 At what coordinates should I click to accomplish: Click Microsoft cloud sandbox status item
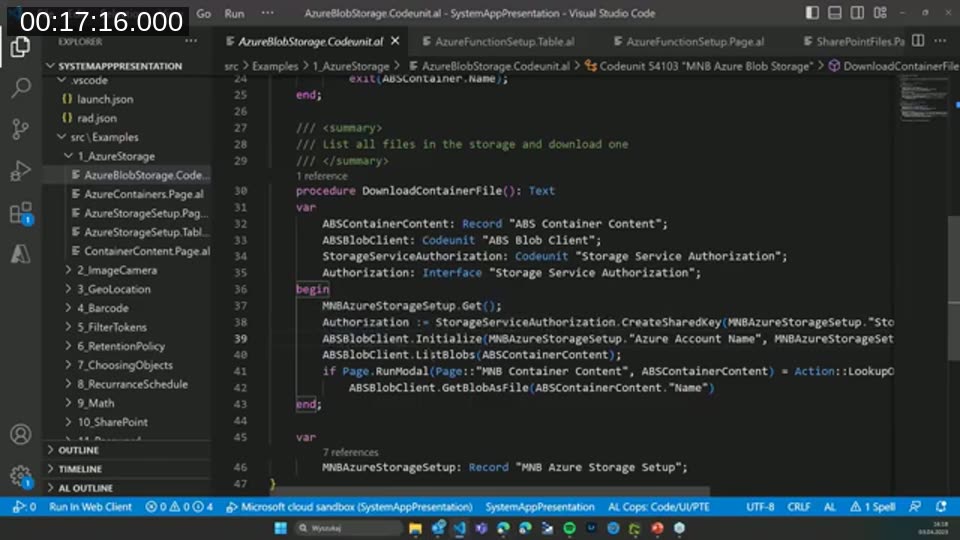click(x=349, y=507)
